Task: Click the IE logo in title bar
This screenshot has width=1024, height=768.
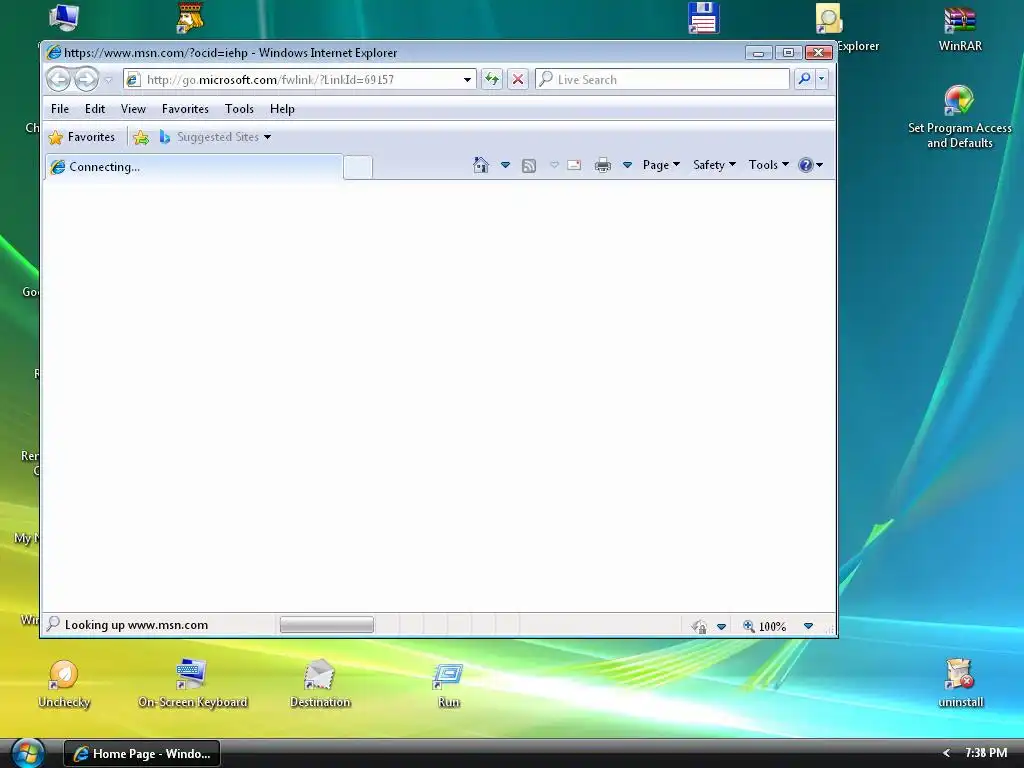Action: 54,52
